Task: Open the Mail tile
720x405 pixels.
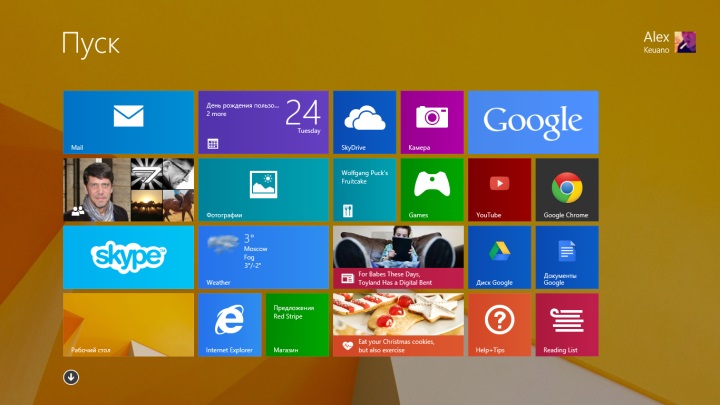Action: click(128, 122)
